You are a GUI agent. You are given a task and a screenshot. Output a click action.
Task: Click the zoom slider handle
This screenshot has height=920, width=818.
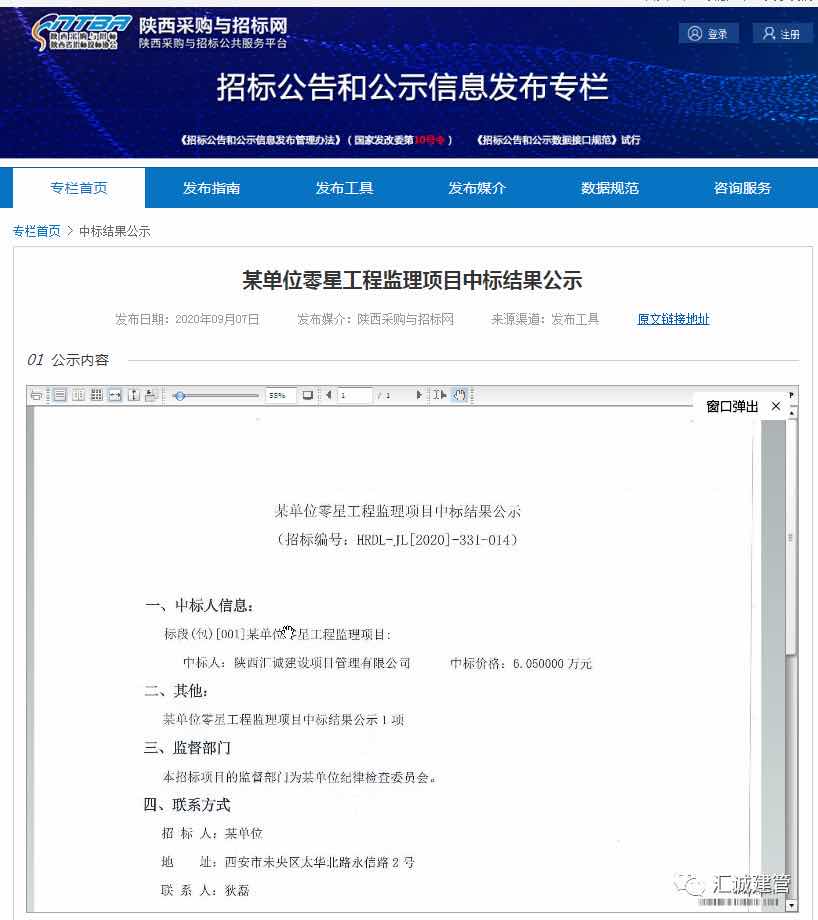pos(180,396)
